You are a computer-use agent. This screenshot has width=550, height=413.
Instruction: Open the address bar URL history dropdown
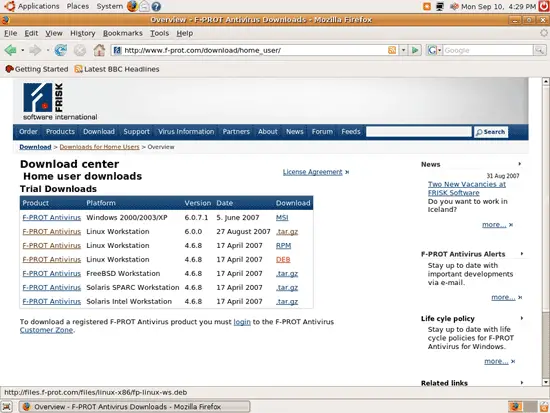point(403,50)
